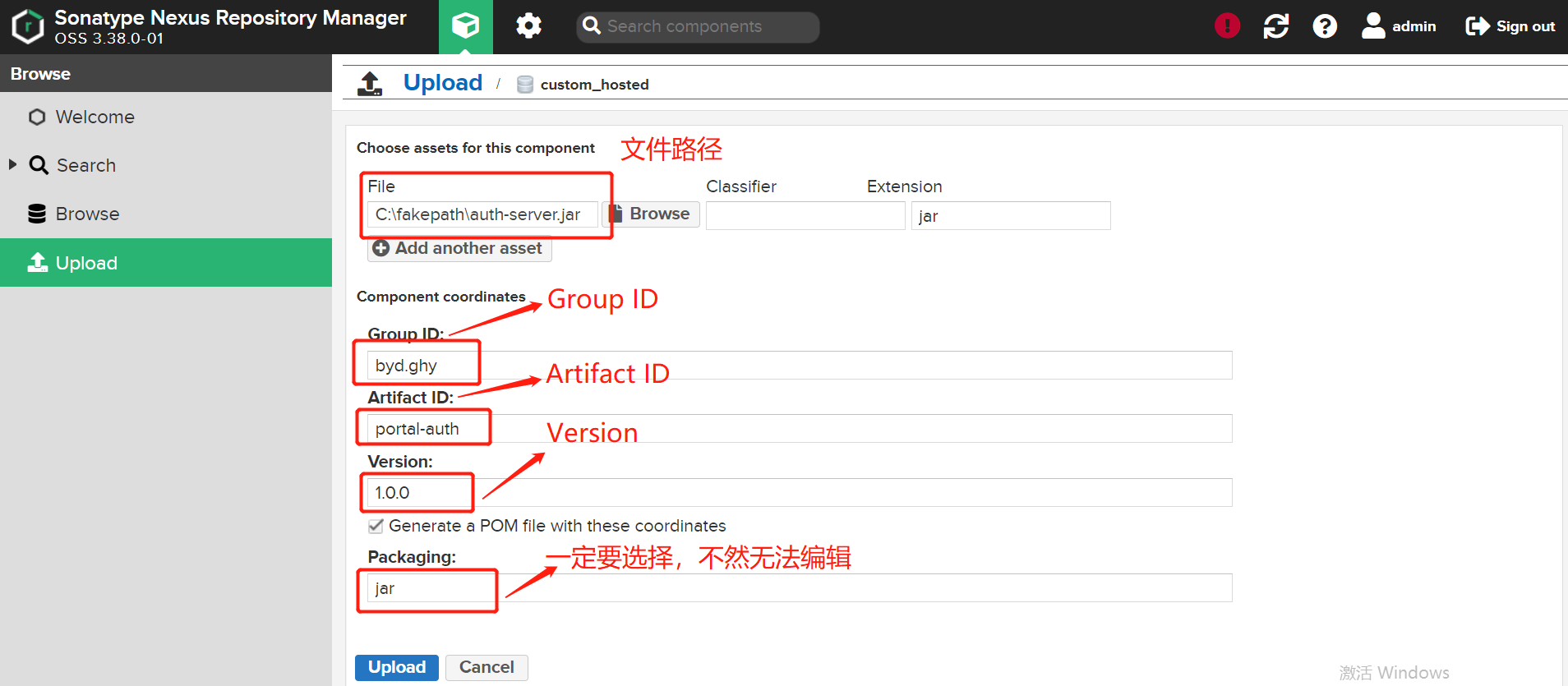Click the Version field
This screenshot has width=1568, height=686.
(x=800, y=492)
